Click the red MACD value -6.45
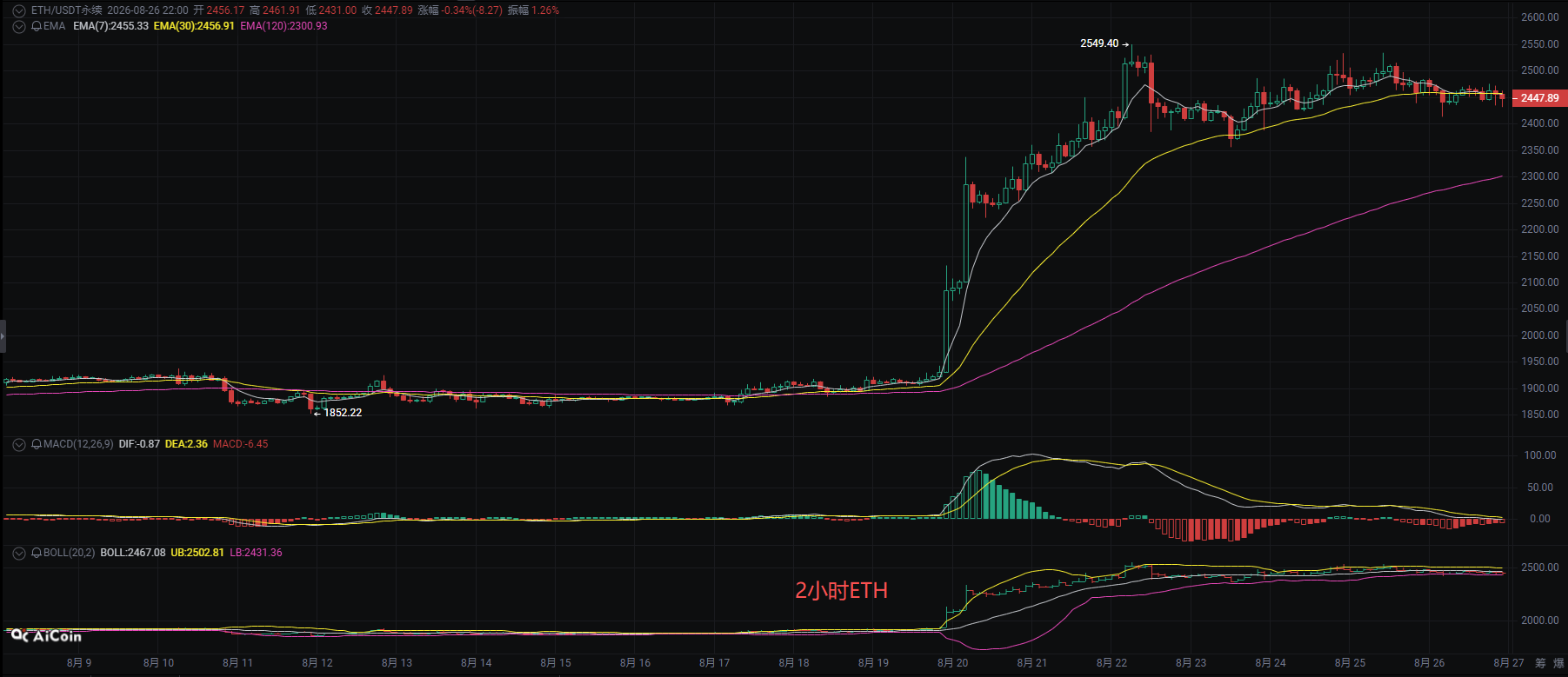1568x677 pixels. pos(241,444)
